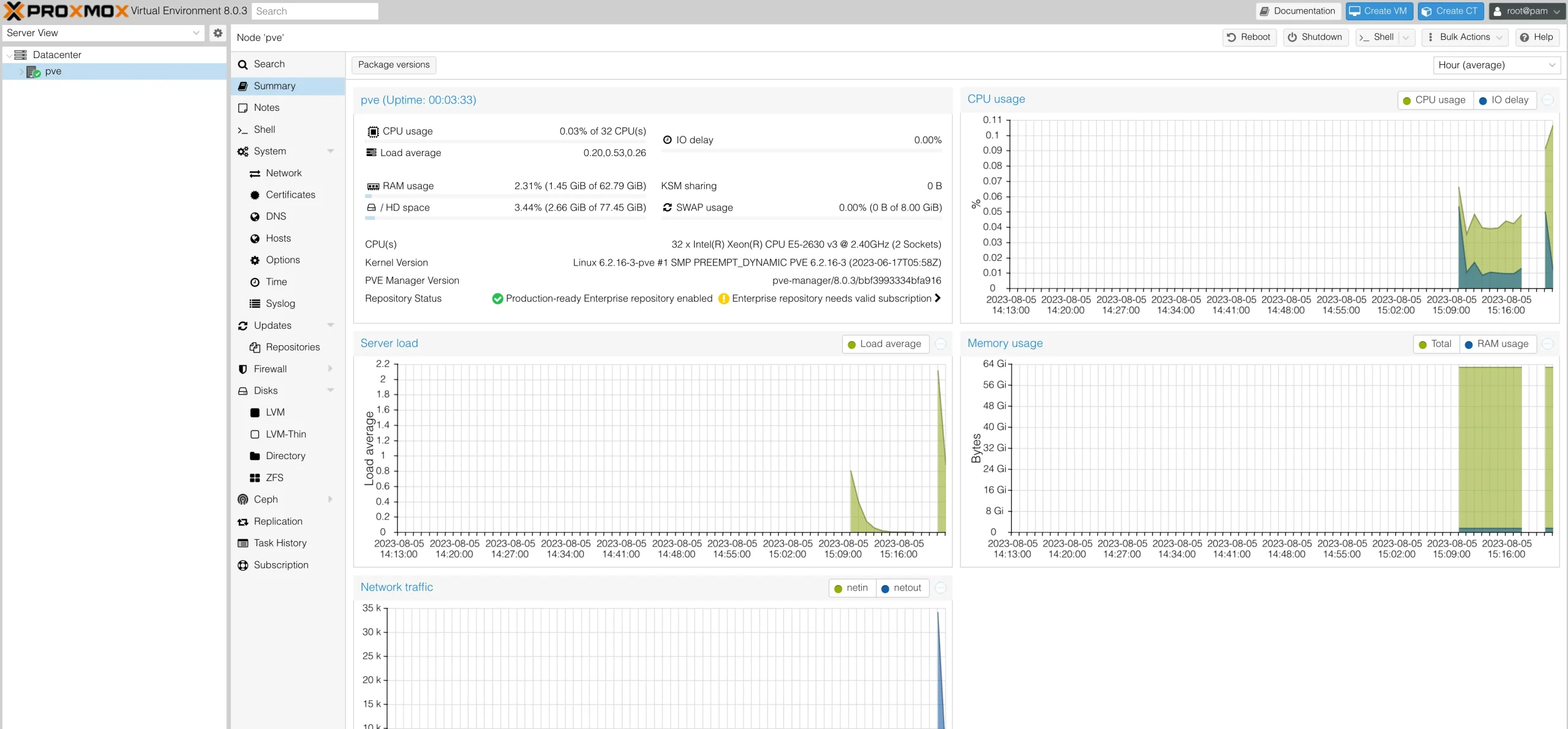1568x729 pixels.
Task: Toggle the Total memory legend series
Action: coord(1436,344)
